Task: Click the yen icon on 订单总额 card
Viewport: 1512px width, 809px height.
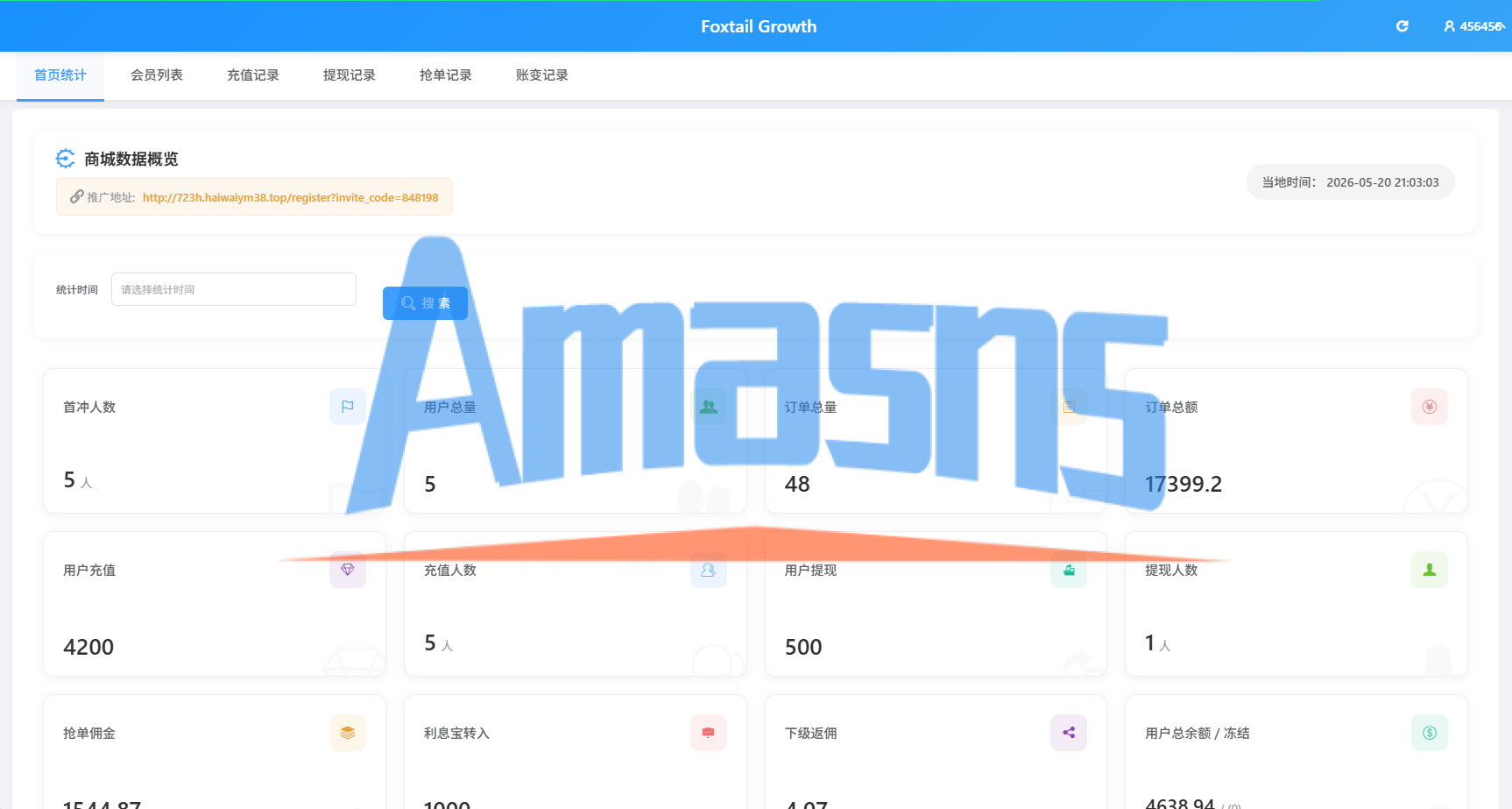Action: click(1430, 407)
